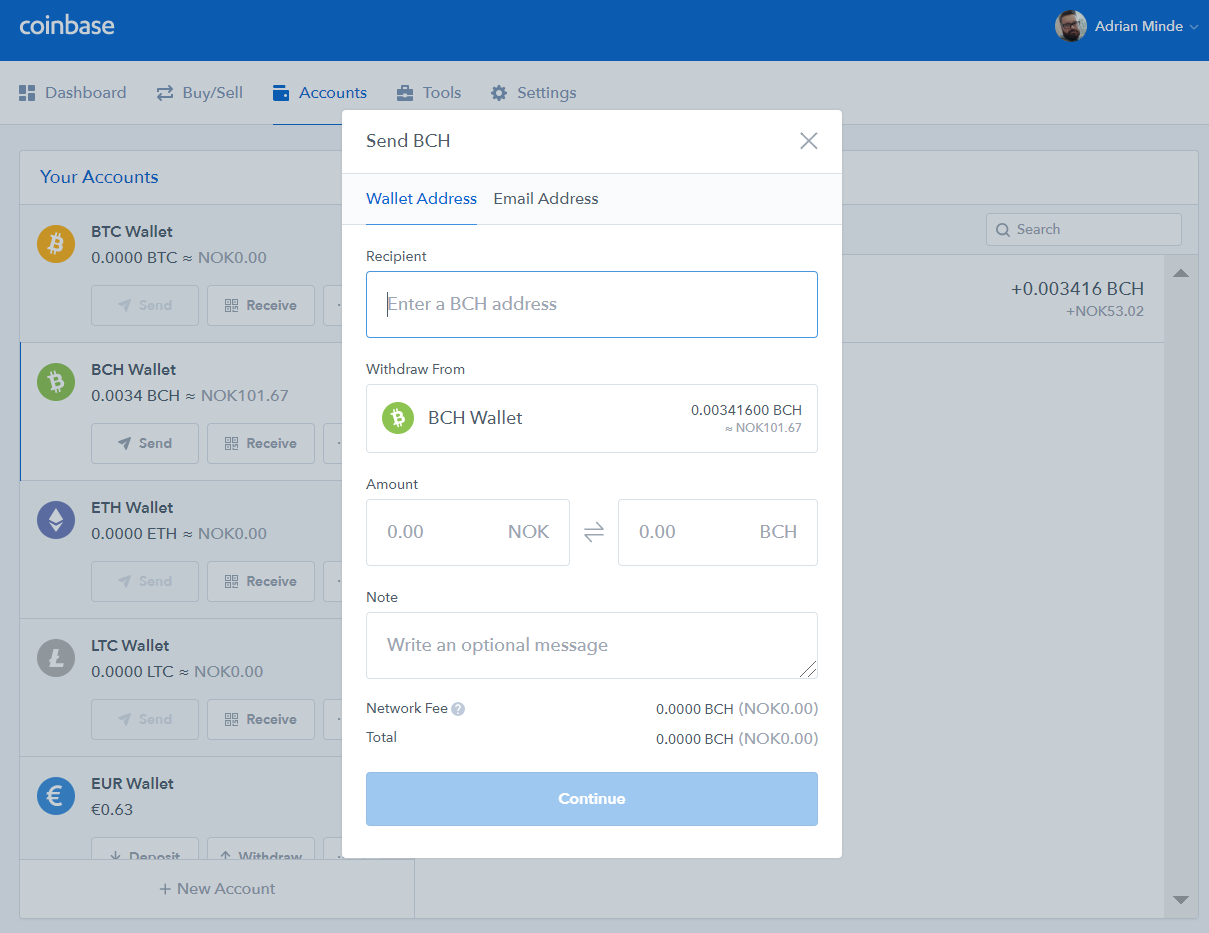The width and height of the screenshot is (1209, 933).
Task: Click the Coinbase logo
Action: point(67,25)
